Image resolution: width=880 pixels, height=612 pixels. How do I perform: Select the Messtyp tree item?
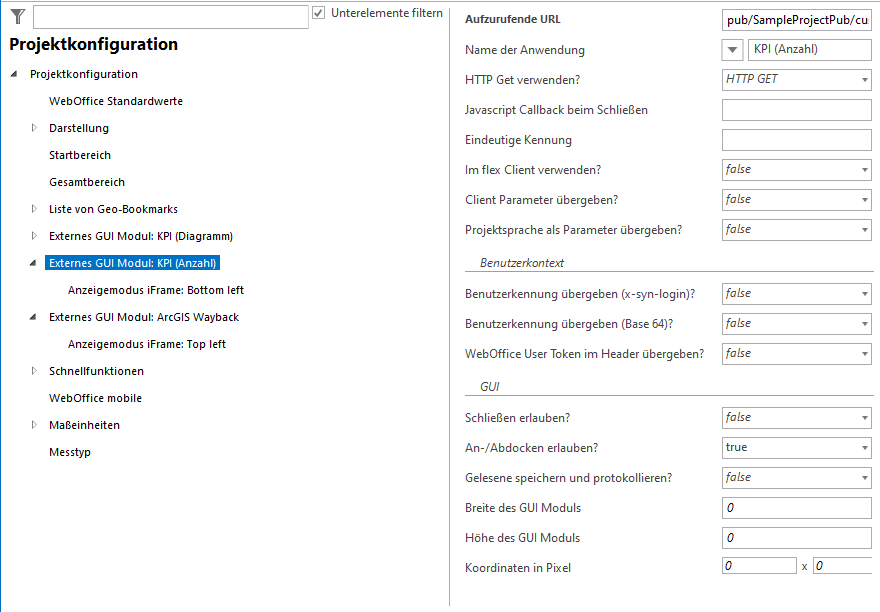pyautogui.click(x=70, y=452)
